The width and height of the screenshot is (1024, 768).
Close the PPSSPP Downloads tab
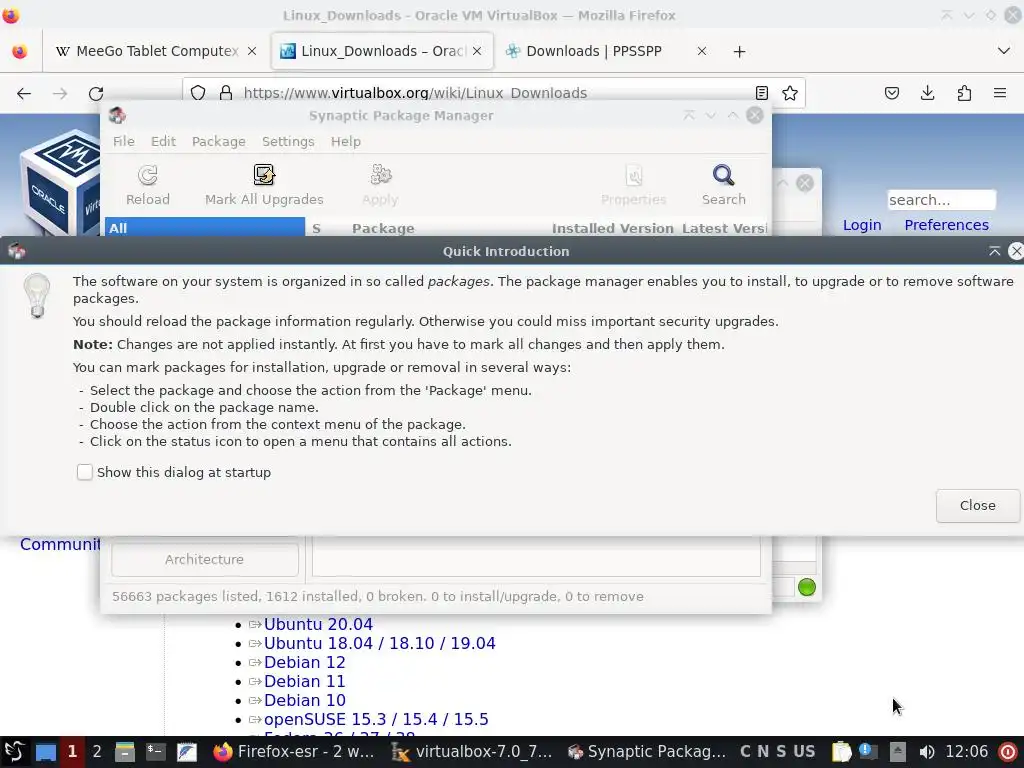(701, 51)
